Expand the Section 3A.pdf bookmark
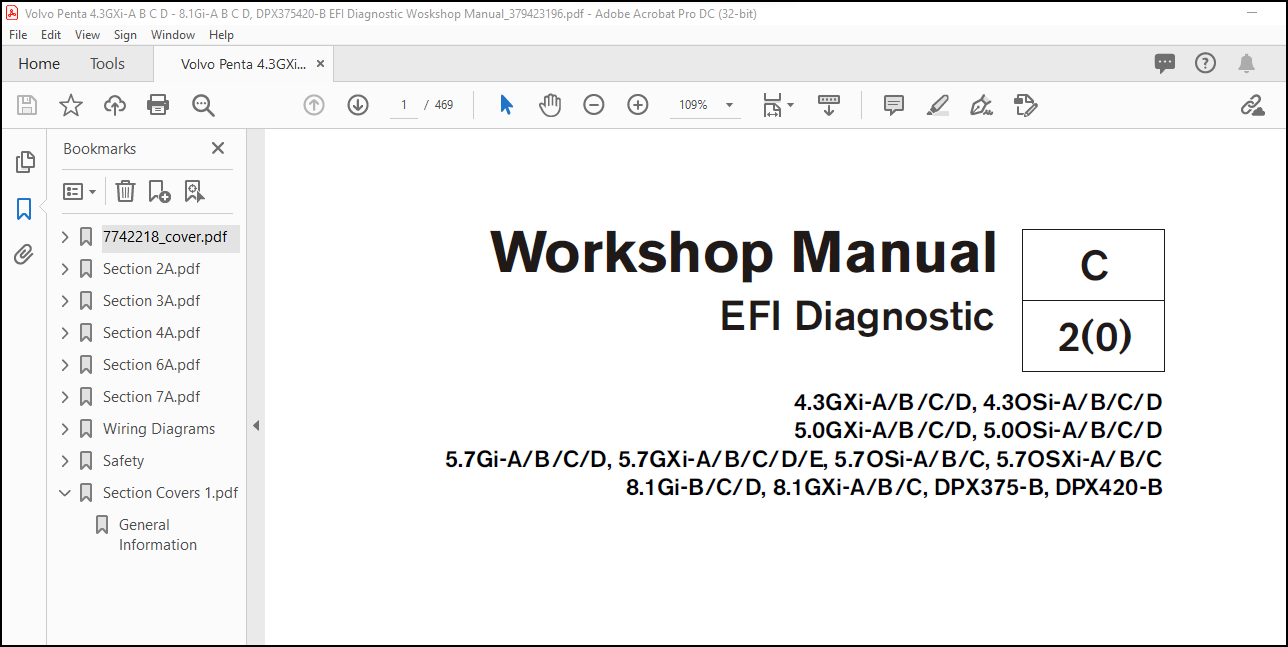 point(65,301)
